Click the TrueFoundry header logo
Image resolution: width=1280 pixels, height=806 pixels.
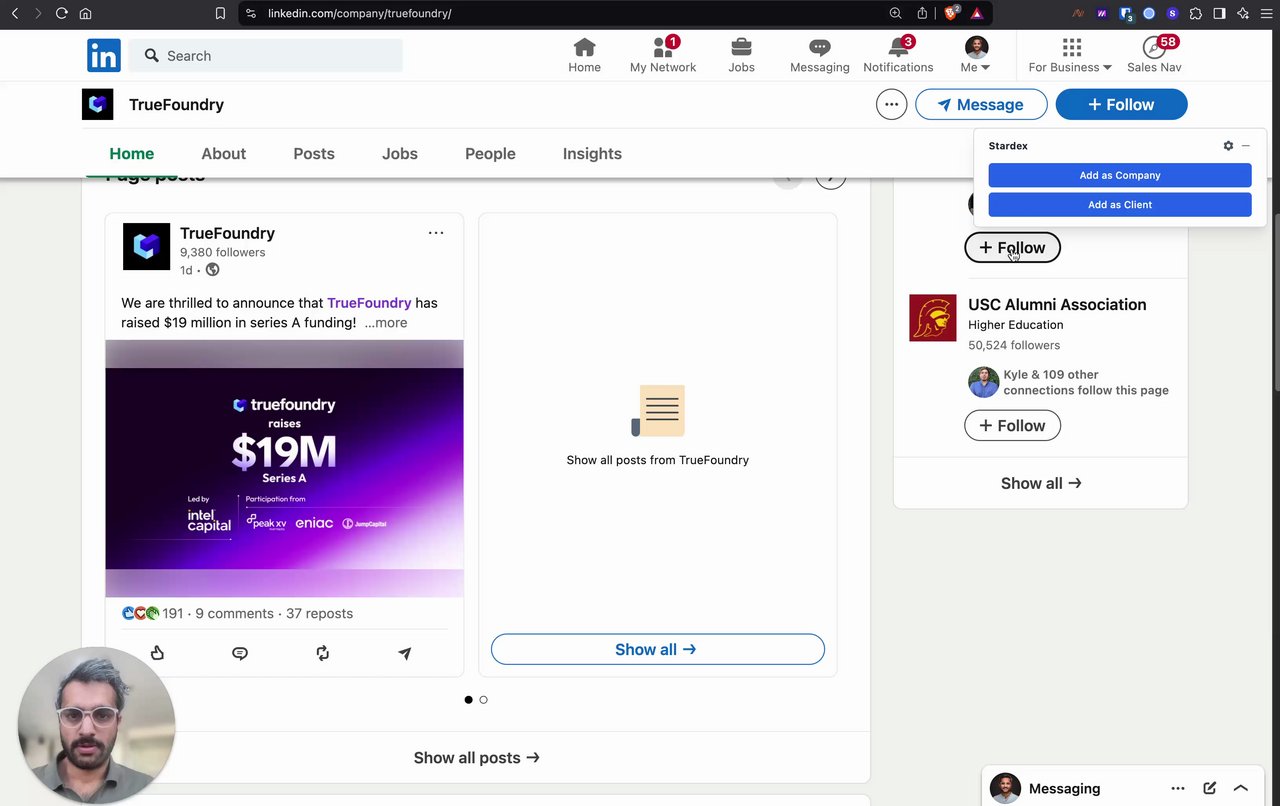[98, 104]
